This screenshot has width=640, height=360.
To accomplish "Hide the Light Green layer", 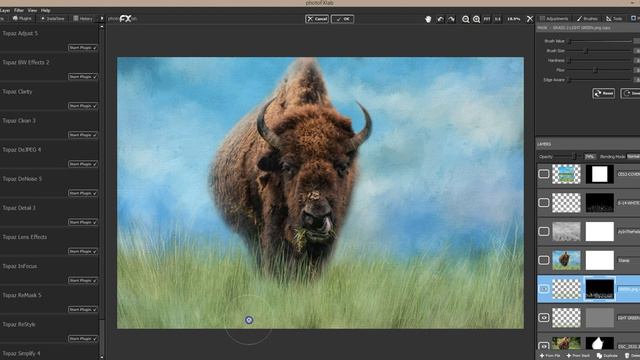I will click(x=544, y=318).
